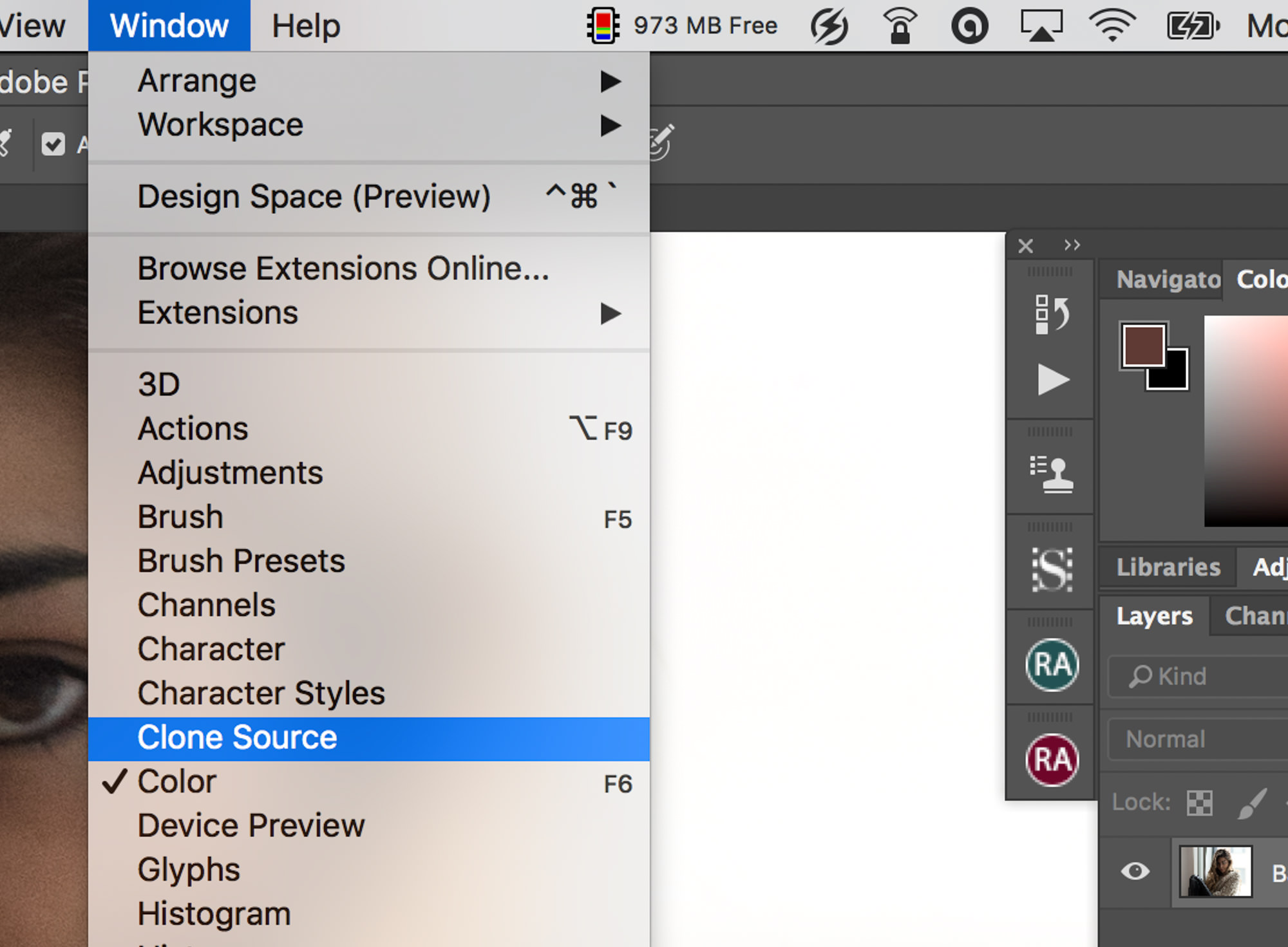Open the AirPlay display menu icon
1288x947 pixels.
pyautogui.click(x=1041, y=26)
